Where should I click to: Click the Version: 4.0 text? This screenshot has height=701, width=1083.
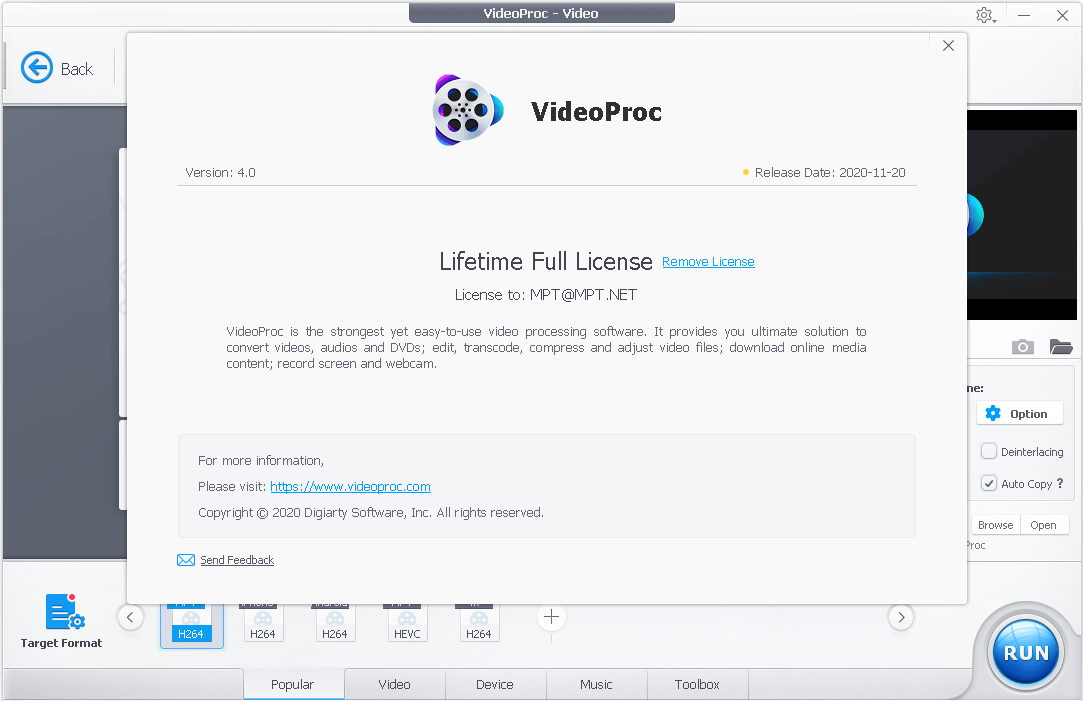(220, 173)
